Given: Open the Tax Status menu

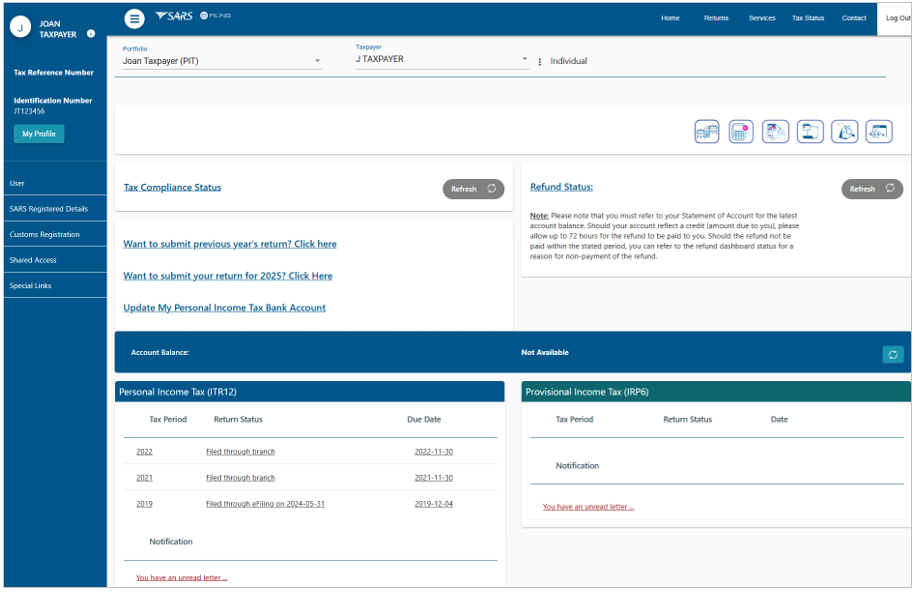Looking at the screenshot, I should pyautogui.click(x=808, y=18).
